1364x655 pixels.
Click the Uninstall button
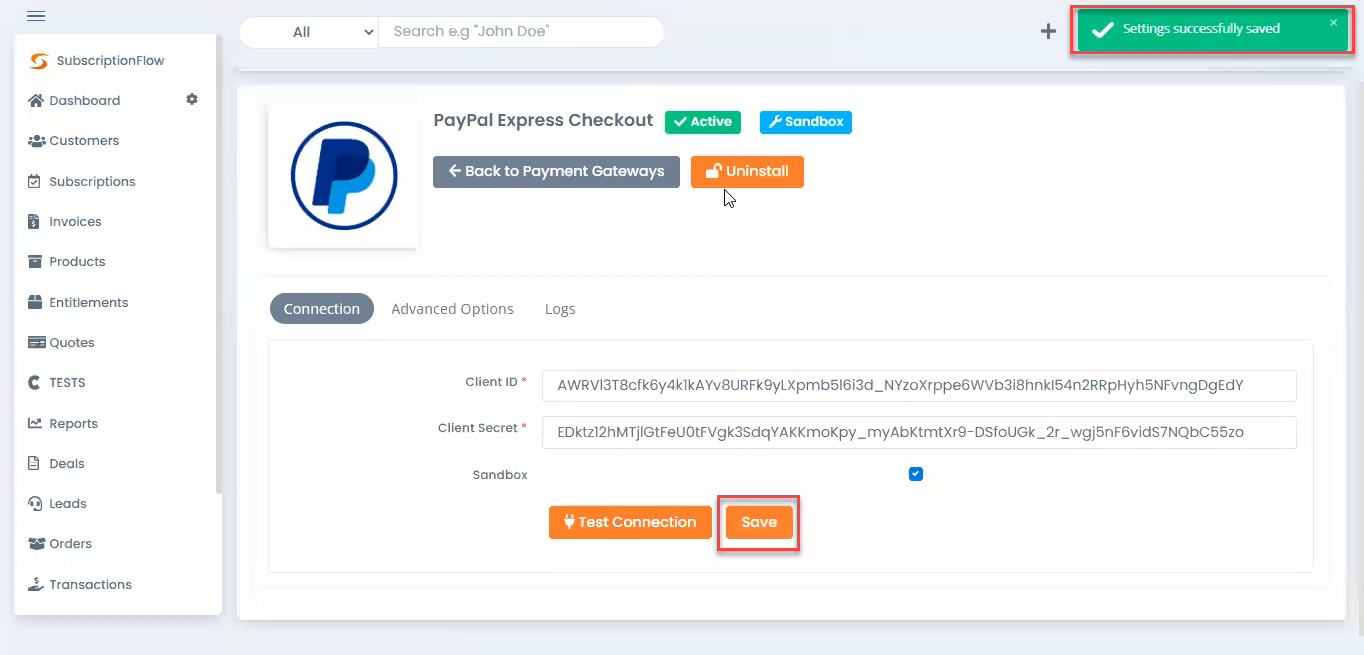point(747,171)
